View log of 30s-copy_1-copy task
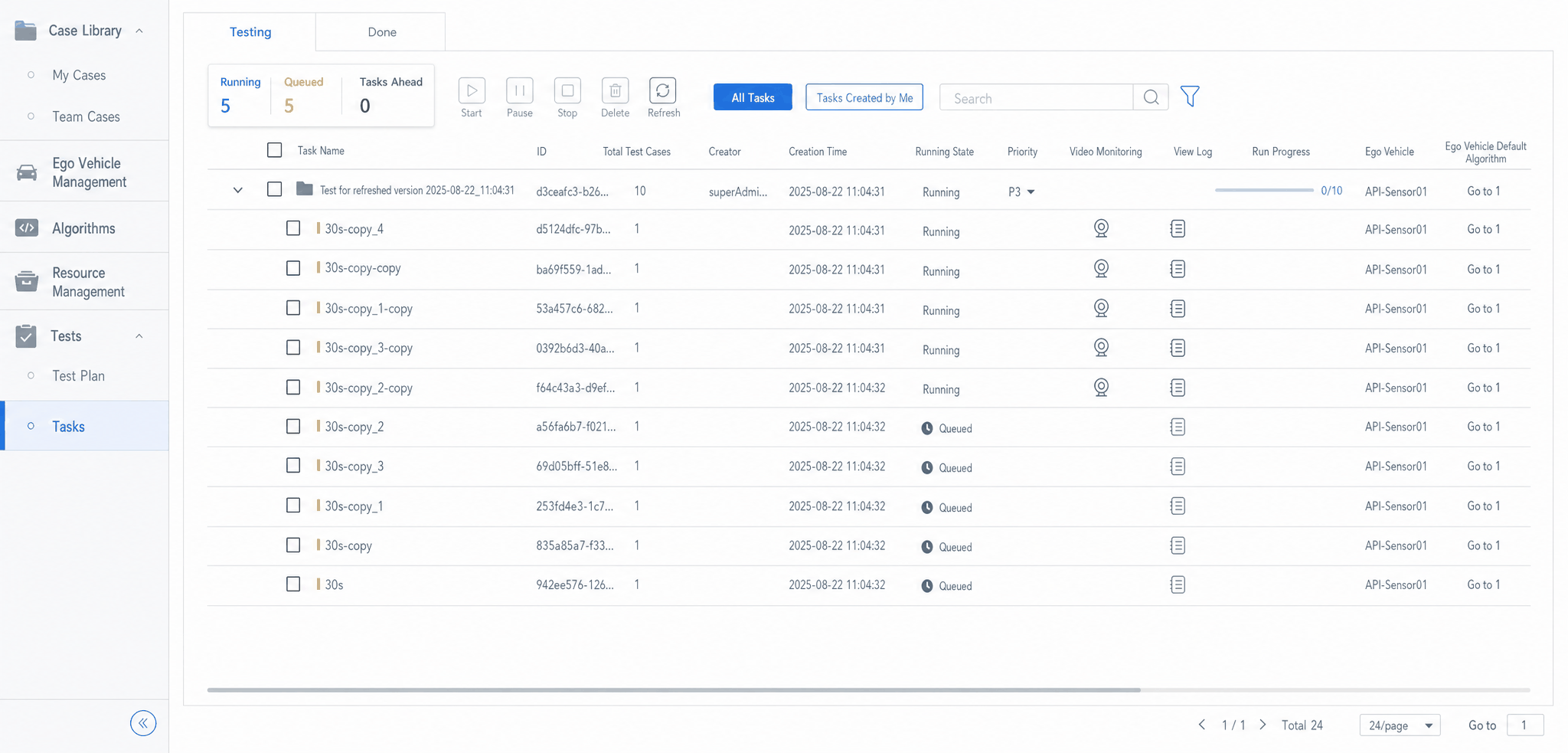This screenshot has width=1568, height=753. [x=1178, y=309]
